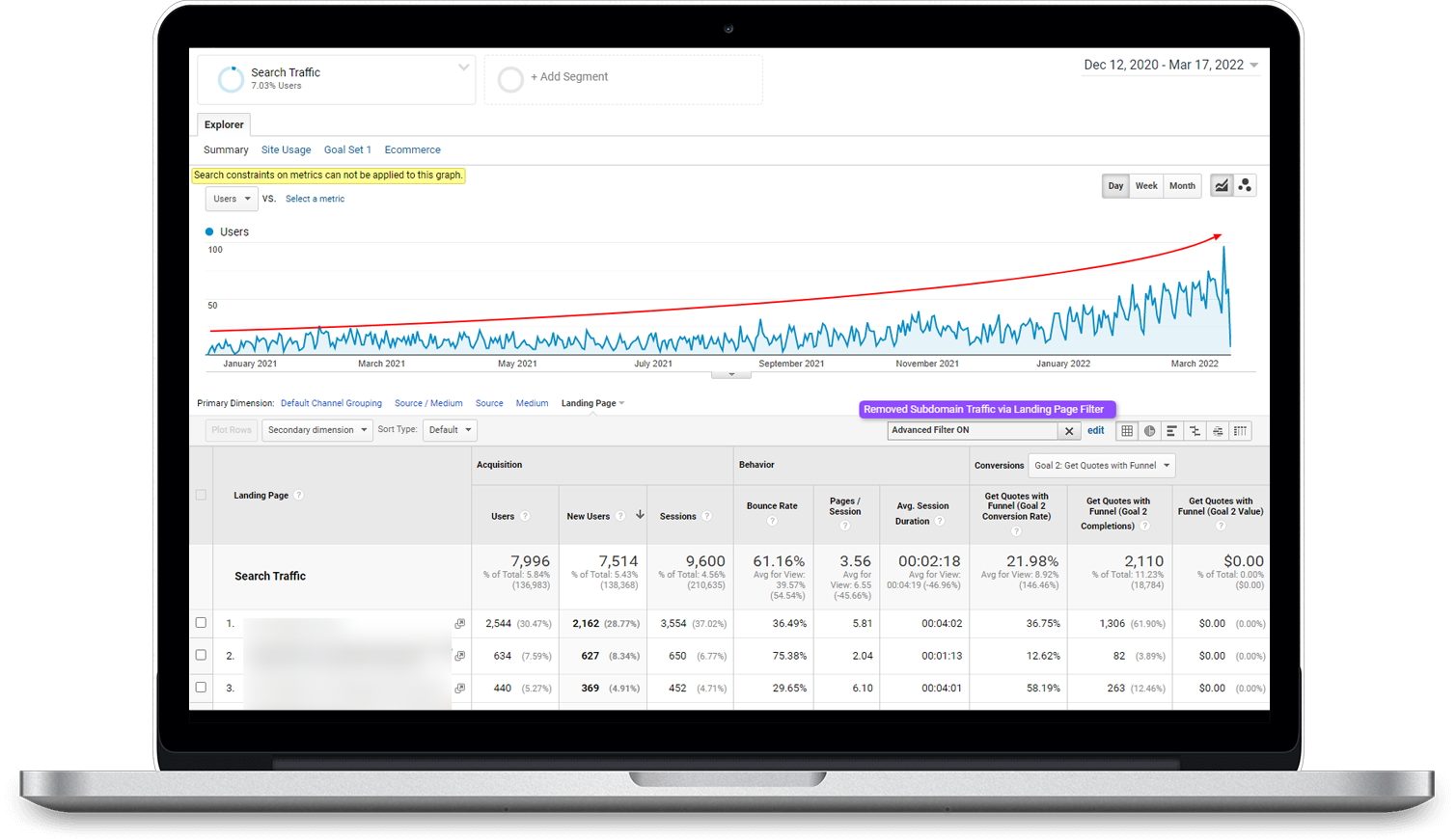Tick the checkbox for row 3
The width and height of the screenshot is (1456, 839).
[x=201, y=688]
